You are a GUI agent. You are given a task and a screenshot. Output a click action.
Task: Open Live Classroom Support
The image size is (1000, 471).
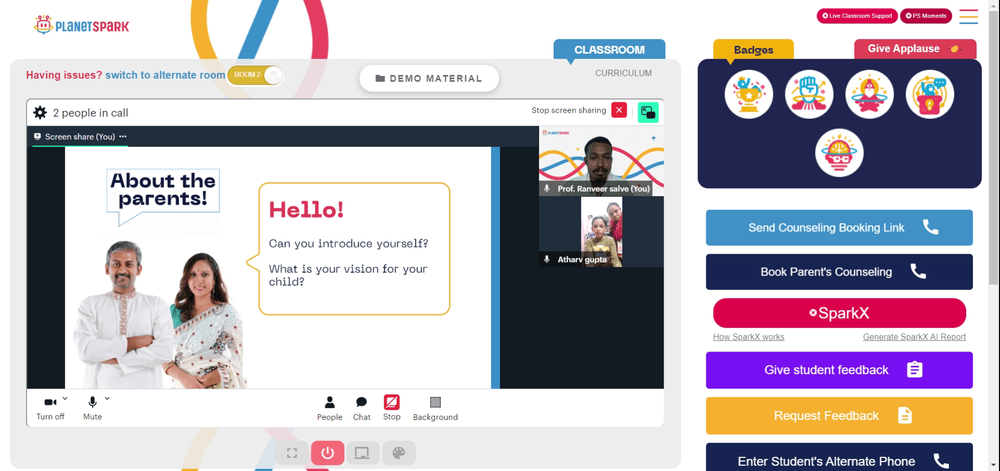click(x=857, y=16)
